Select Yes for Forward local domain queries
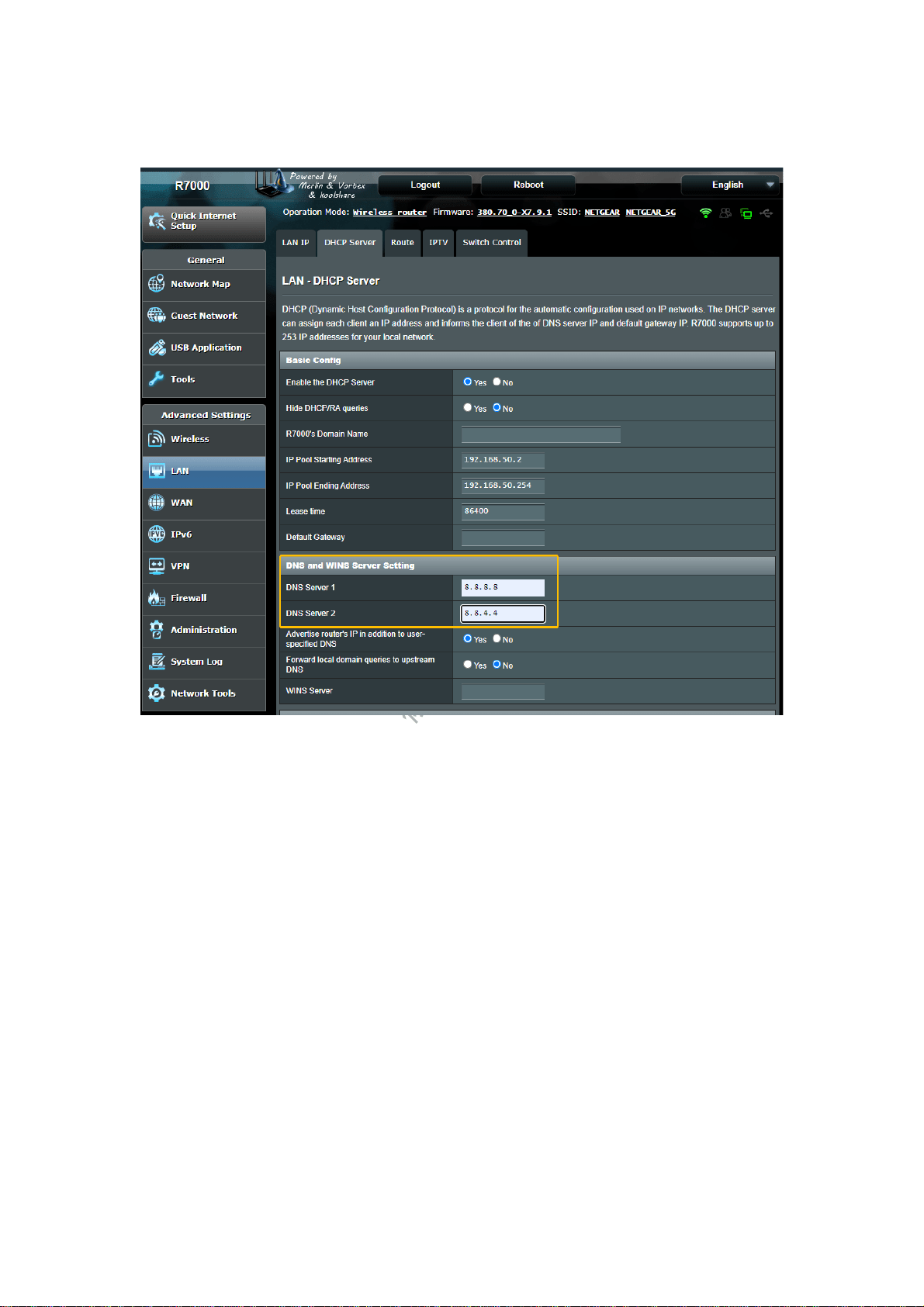Screen dimensions: 924x1307 [x=468, y=664]
